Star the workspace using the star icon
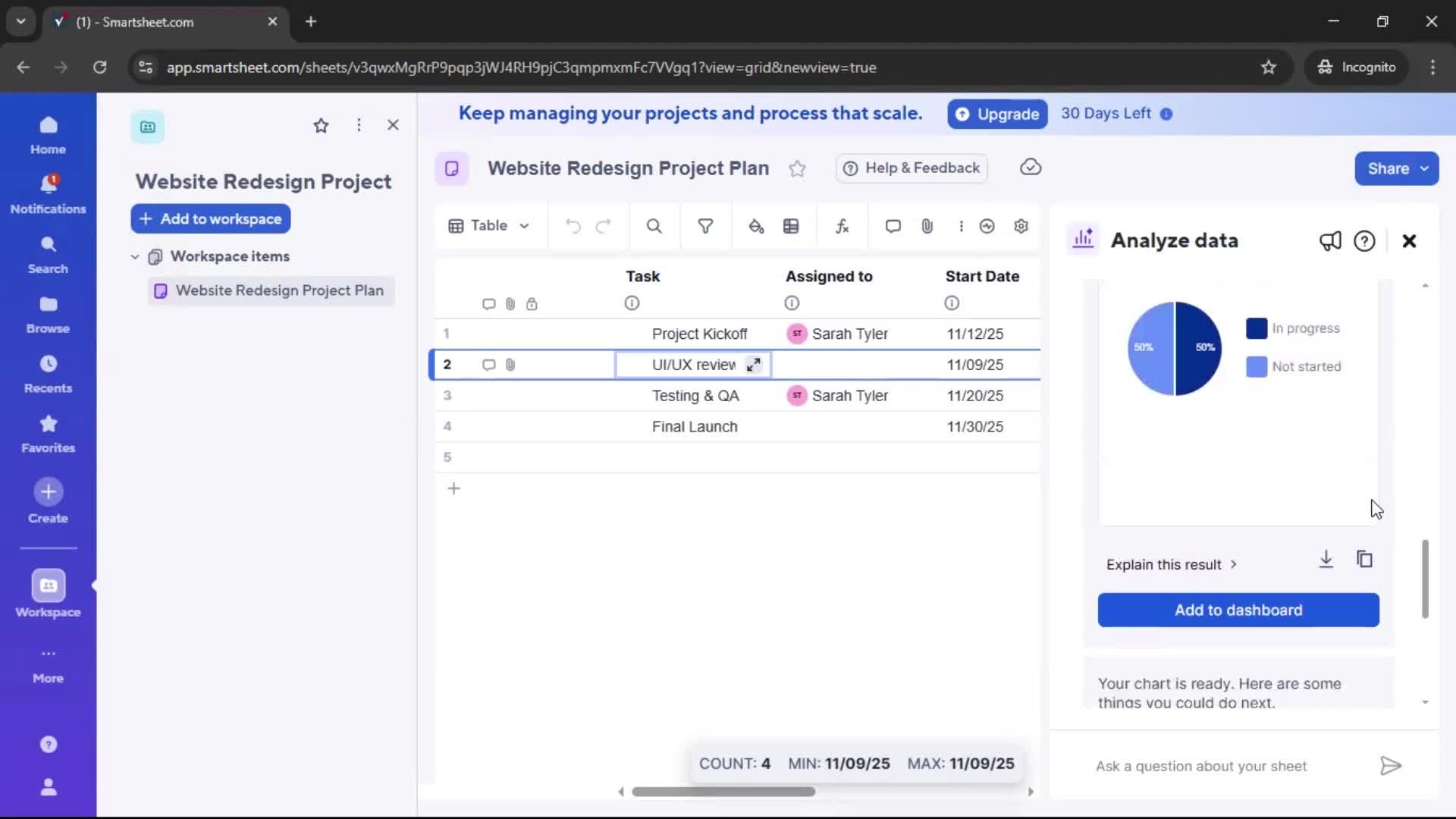The height and width of the screenshot is (819, 1456). (321, 125)
